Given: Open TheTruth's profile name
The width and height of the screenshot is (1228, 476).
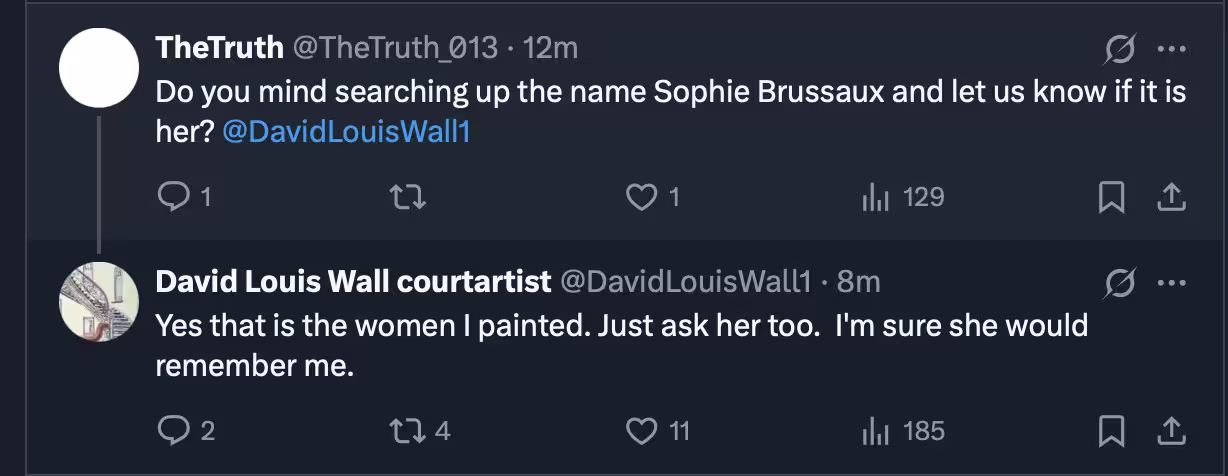Looking at the screenshot, I should pyautogui.click(x=219, y=47).
